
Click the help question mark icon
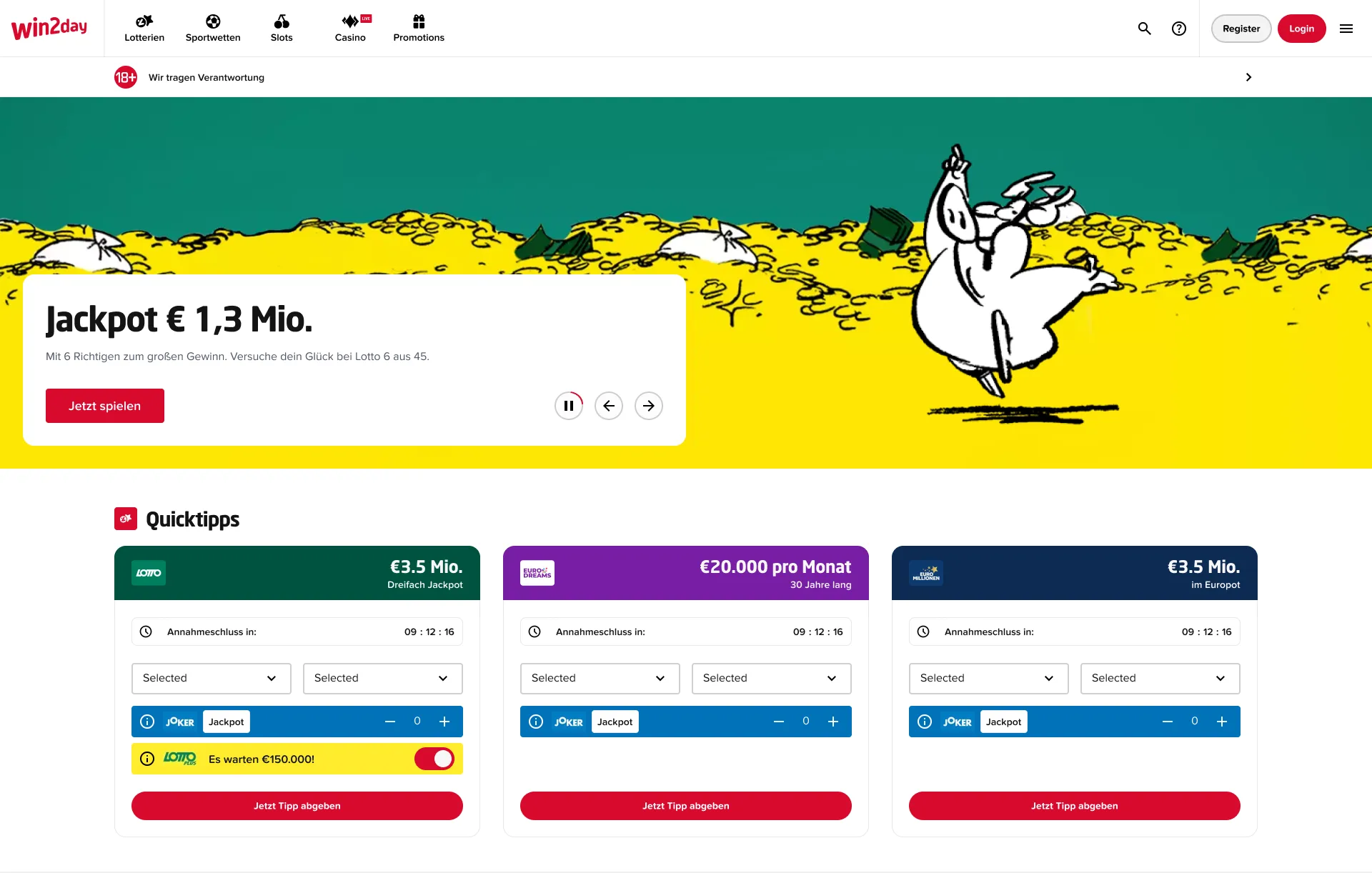[1178, 29]
